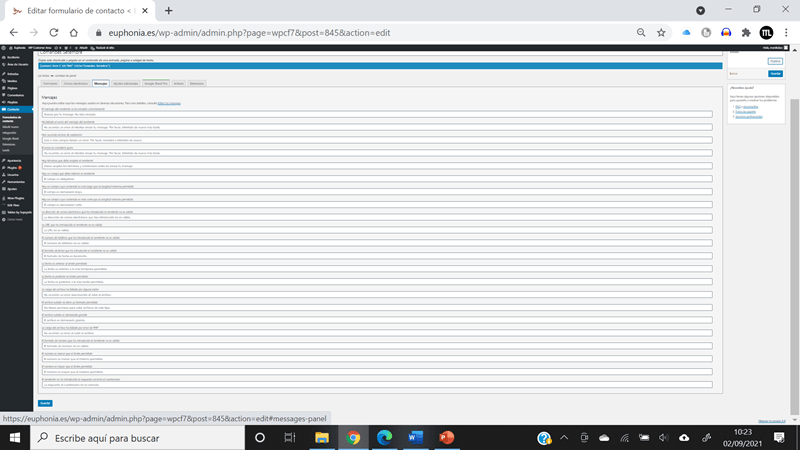
Task: Open the Chrome three-dot menu
Action: click(x=786, y=33)
